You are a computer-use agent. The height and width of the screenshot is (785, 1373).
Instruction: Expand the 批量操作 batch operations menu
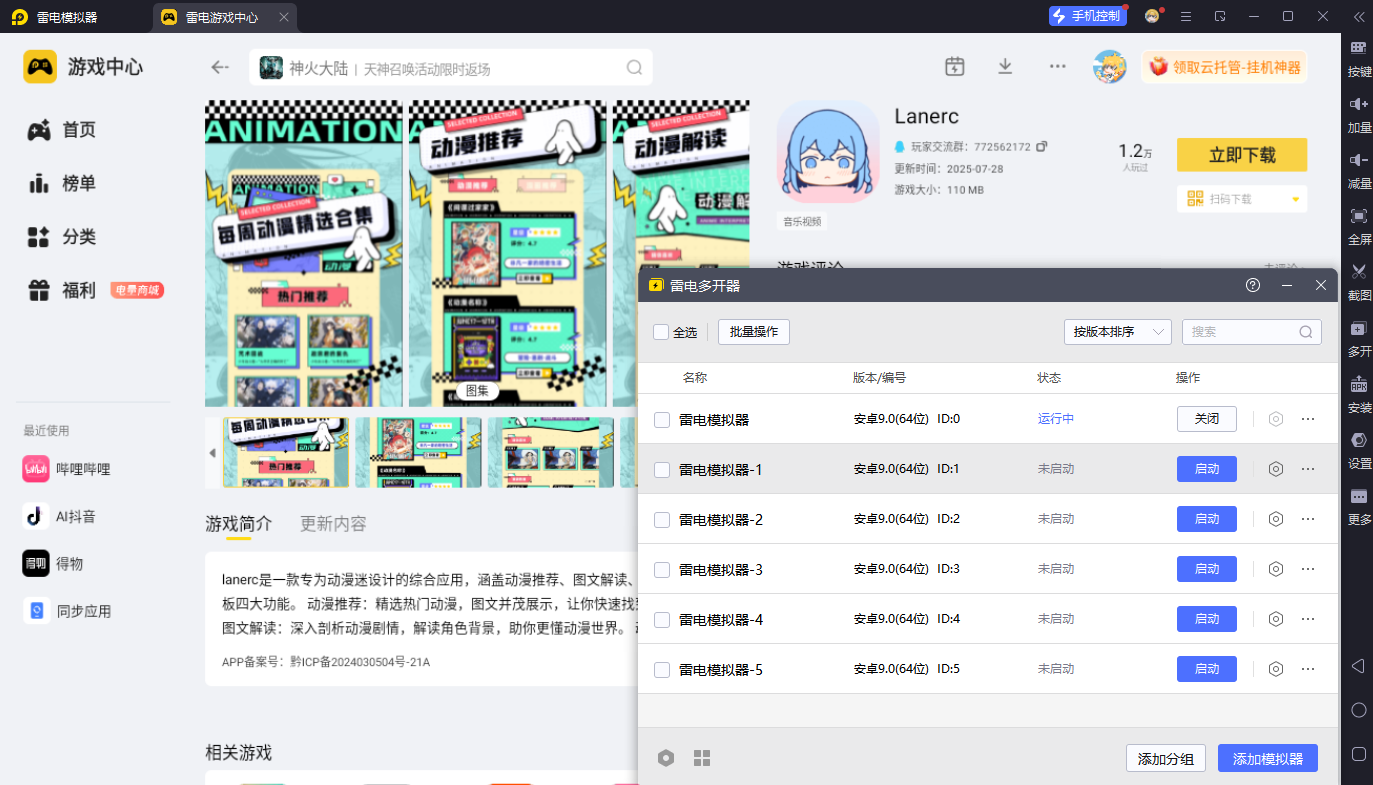754,332
